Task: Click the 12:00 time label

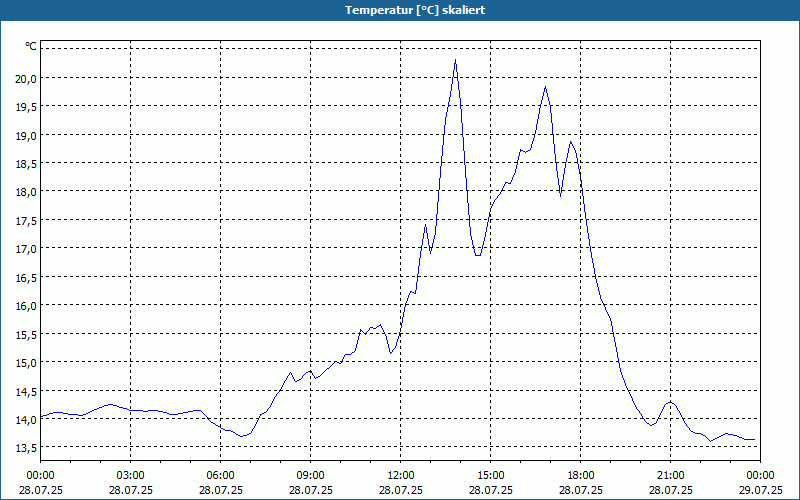Action: pyautogui.click(x=401, y=476)
